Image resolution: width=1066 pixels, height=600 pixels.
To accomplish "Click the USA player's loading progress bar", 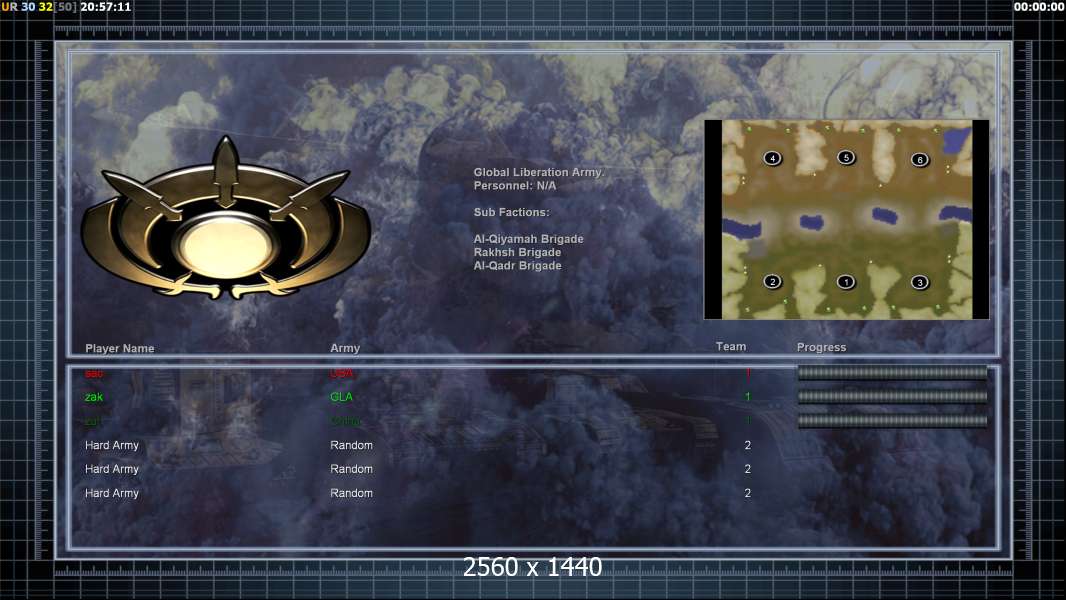I will click(x=892, y=372).
